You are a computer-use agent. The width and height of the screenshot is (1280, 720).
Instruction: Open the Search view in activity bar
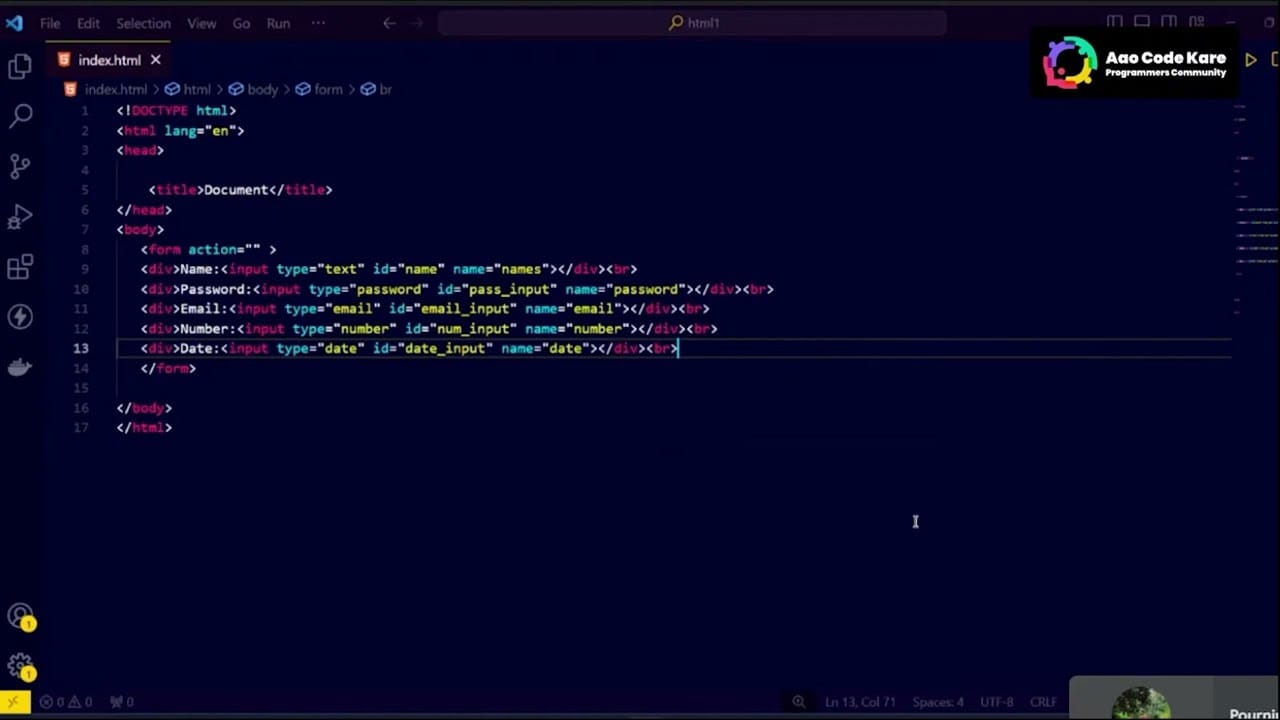pyautogui.click(x=20, y=116)
